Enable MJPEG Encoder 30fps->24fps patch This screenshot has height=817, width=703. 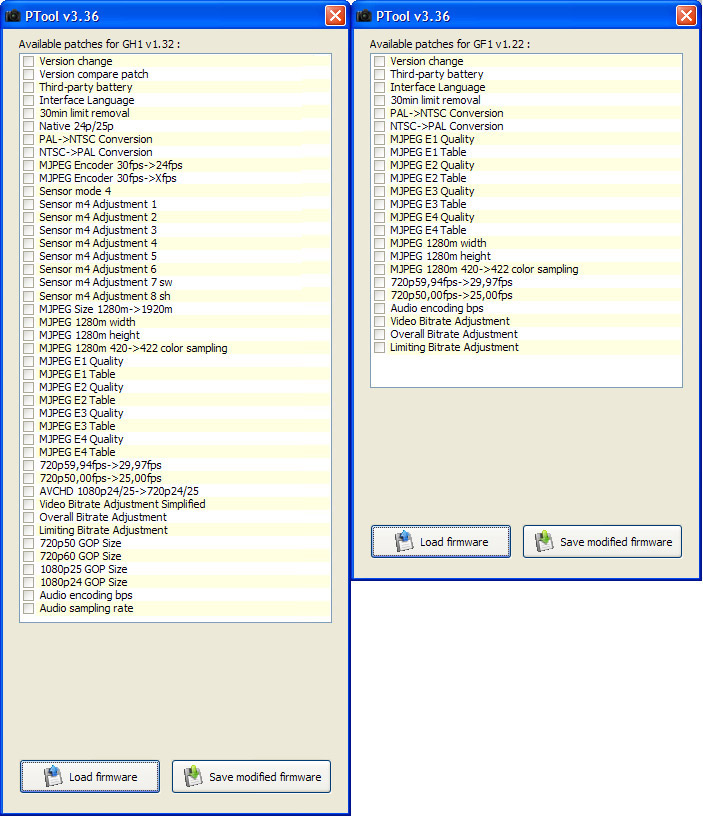tap(29, 166)
